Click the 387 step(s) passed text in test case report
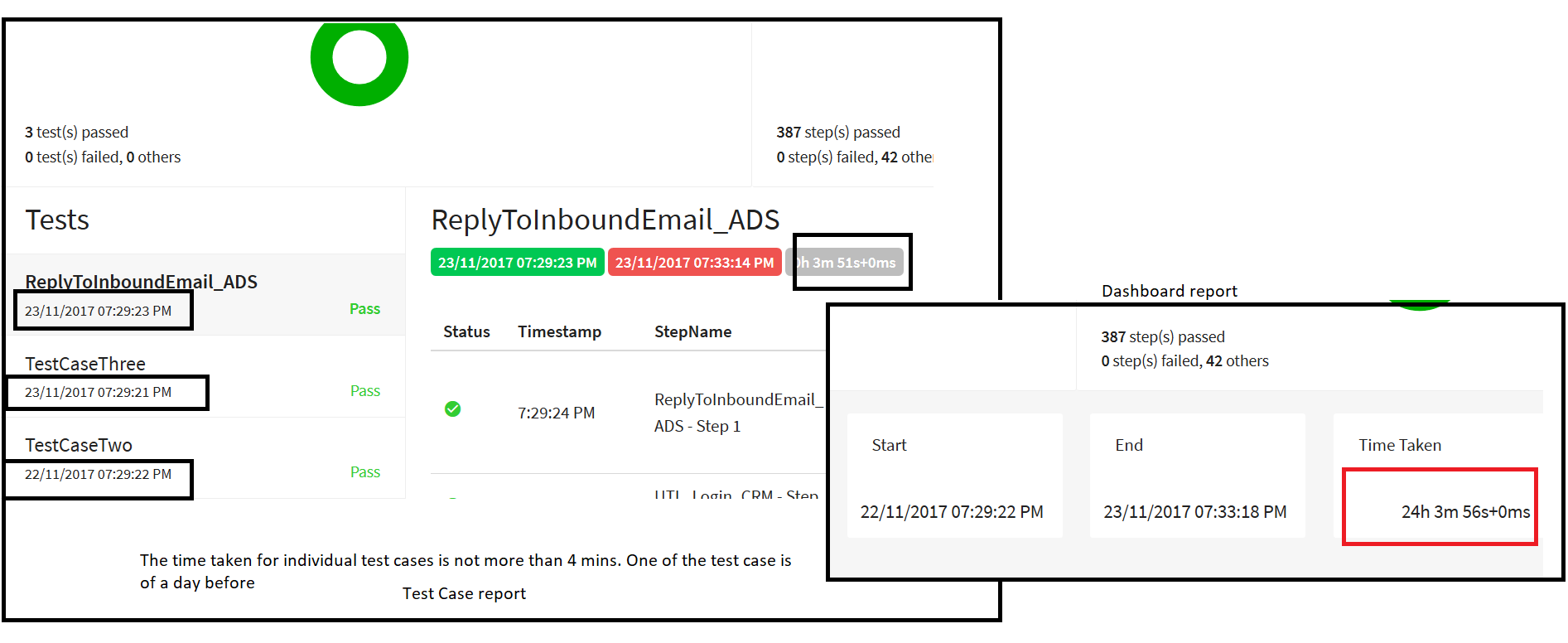The height and width of the screenshot is (643, 1568). tap(838, 132)
